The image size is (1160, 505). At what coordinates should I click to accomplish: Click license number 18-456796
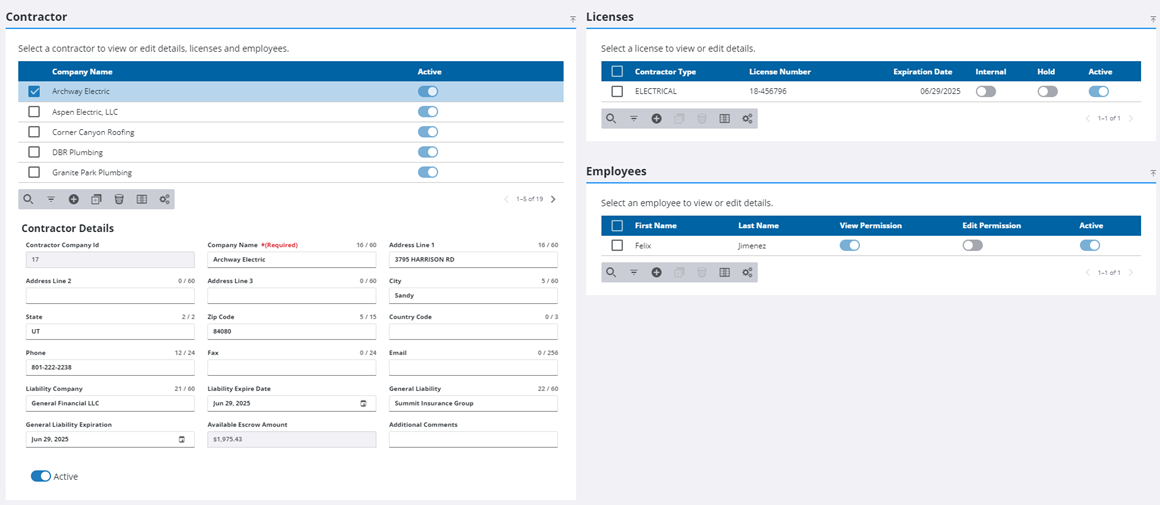pos(767,92)
